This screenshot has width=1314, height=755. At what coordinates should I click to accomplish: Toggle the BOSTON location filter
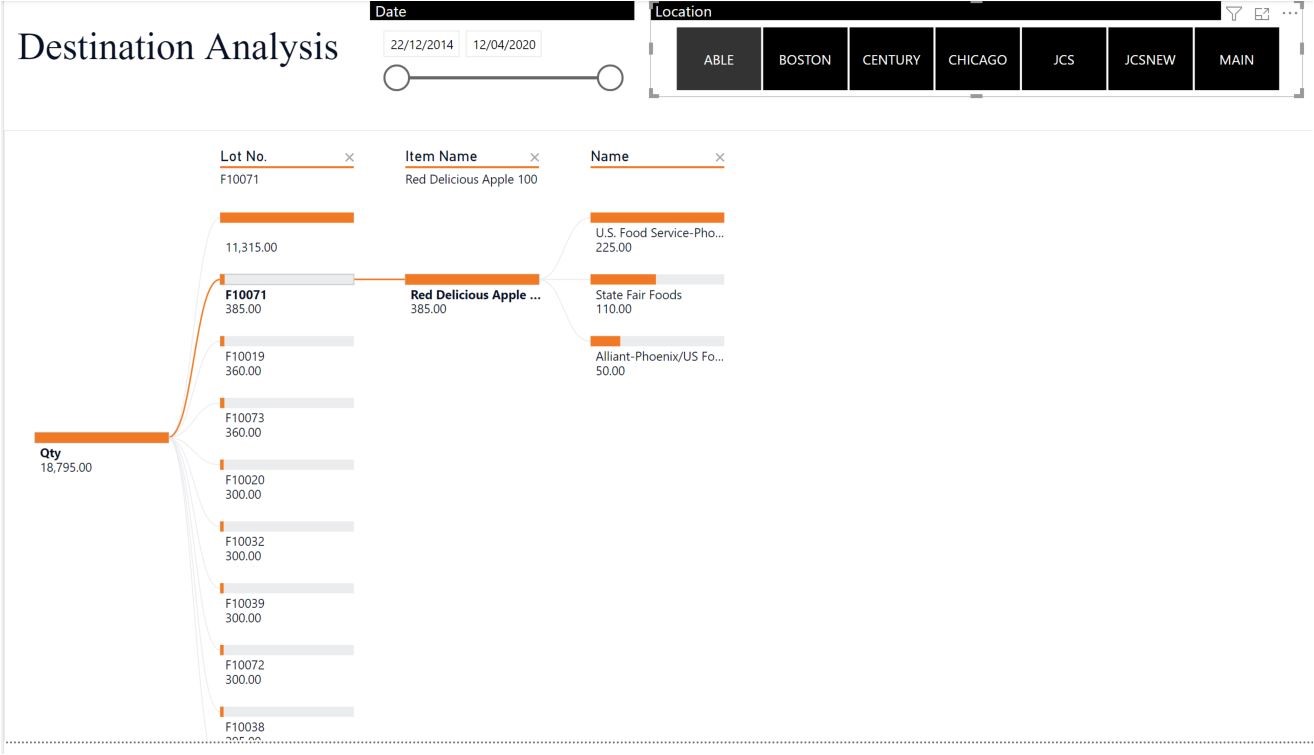point(805,59)
